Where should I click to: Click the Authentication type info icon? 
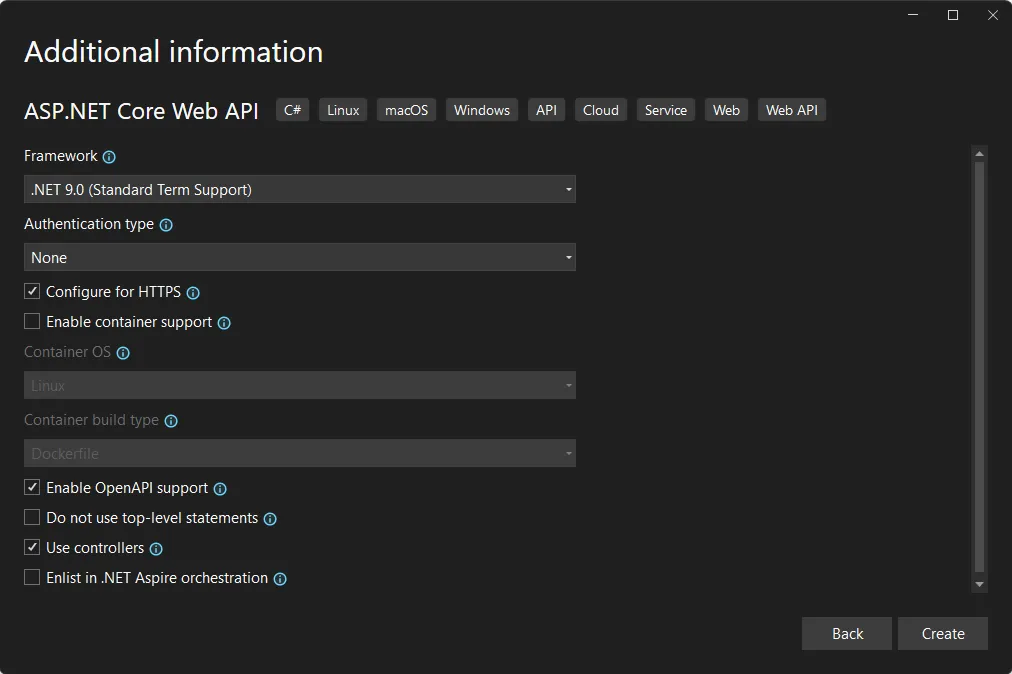(x=165, y=224)
